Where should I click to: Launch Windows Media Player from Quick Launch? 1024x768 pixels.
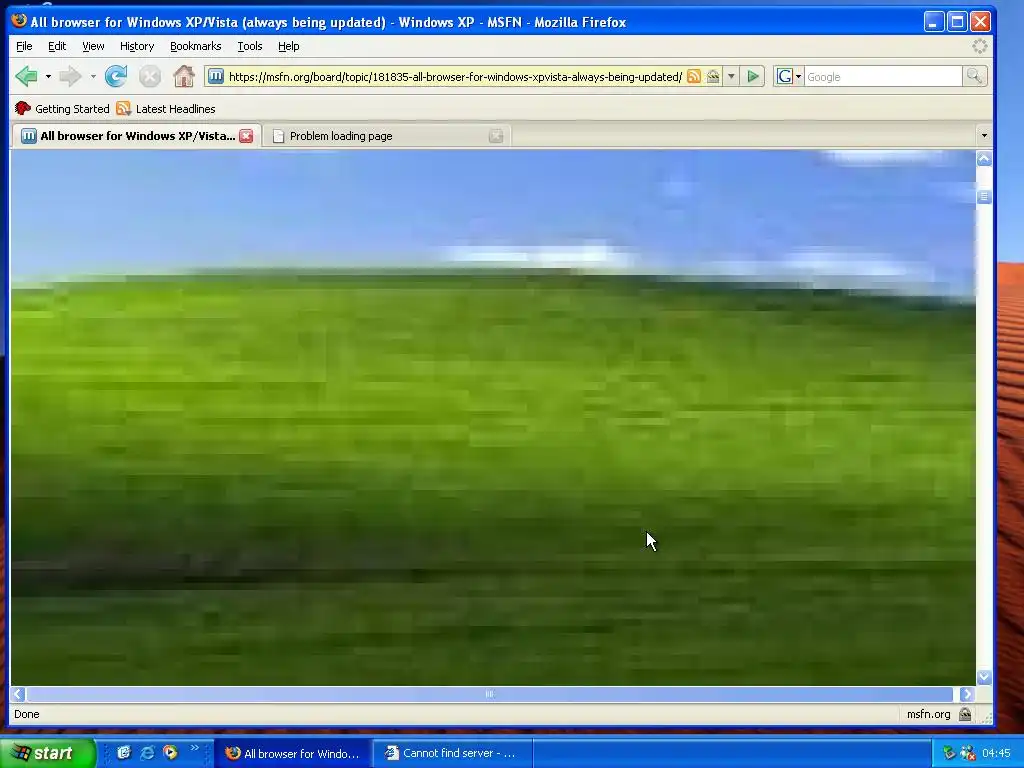pyautogui.click(x=170, y=752)
